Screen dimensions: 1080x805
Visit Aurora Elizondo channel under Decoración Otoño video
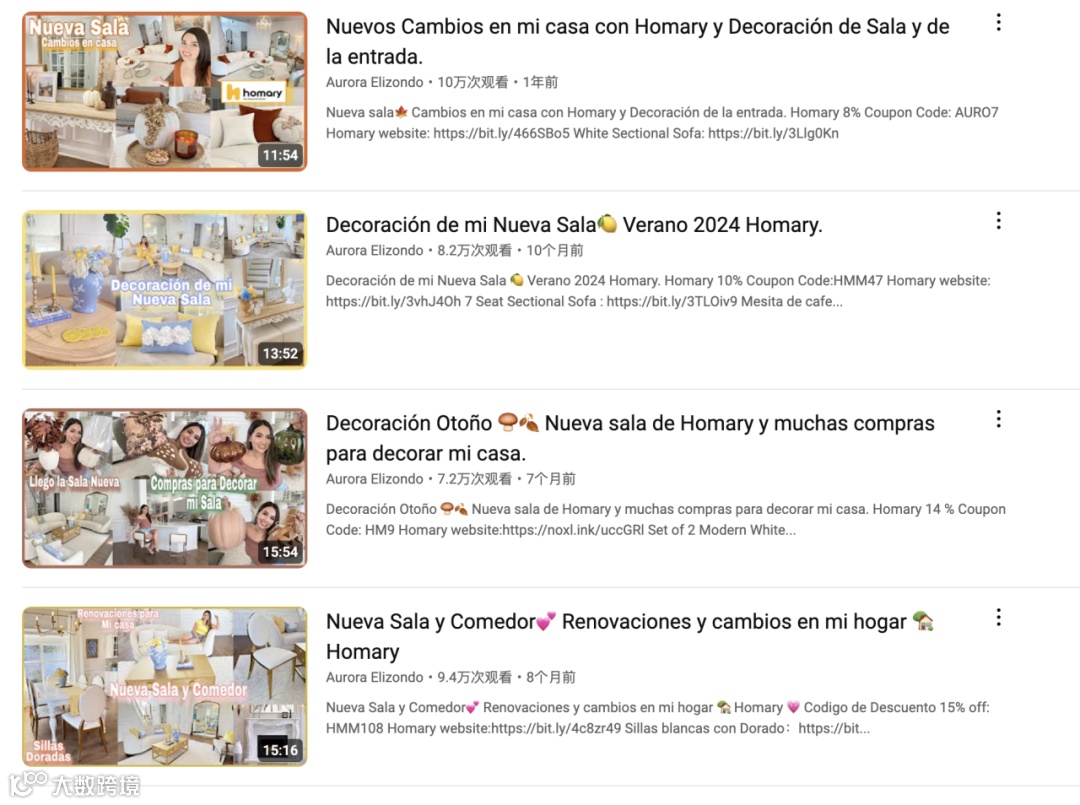click(375, 479)
